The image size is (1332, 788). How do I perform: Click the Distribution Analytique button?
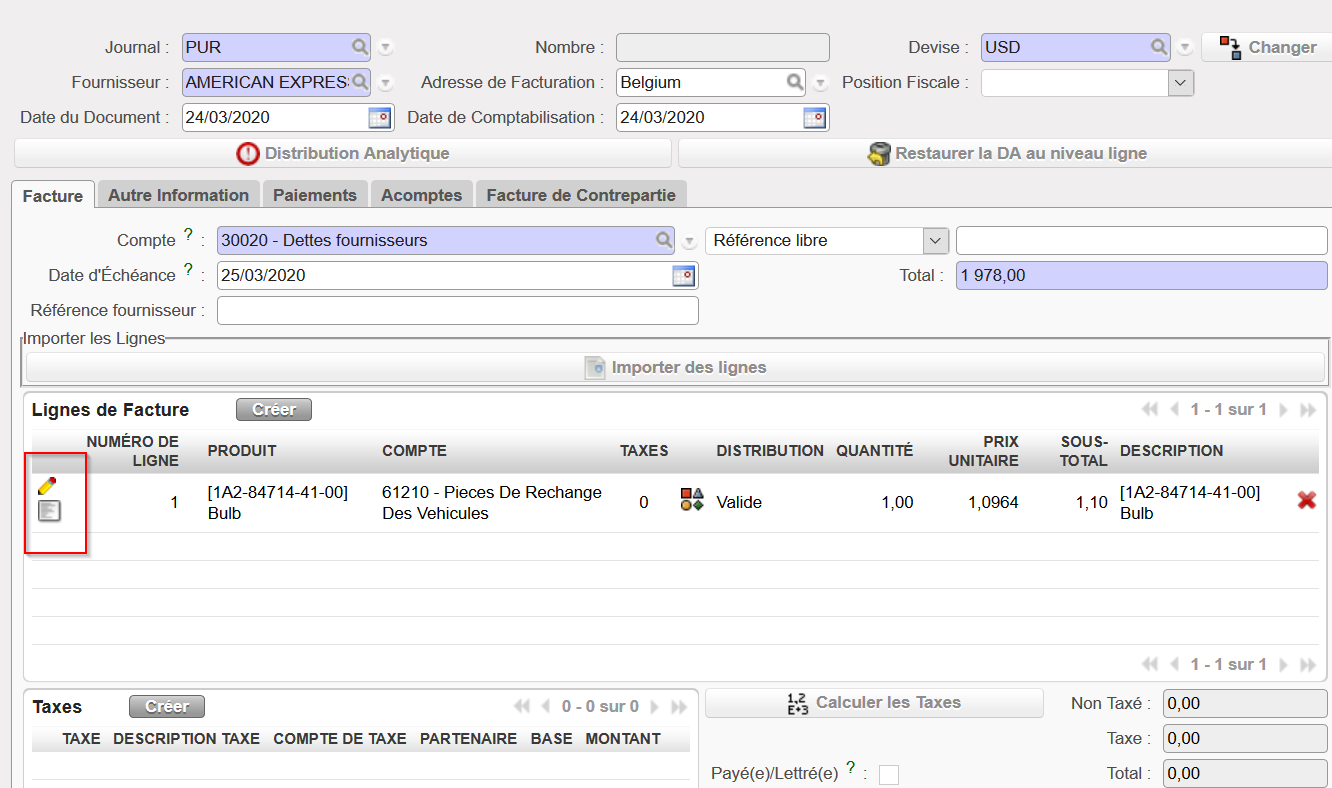pos(343,154)
